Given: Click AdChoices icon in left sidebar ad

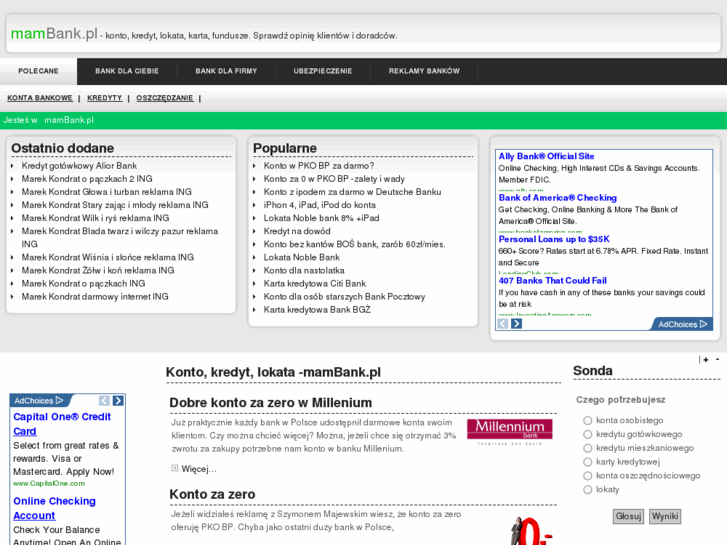Looking at the screenshot, I should (x=39, y=400).
